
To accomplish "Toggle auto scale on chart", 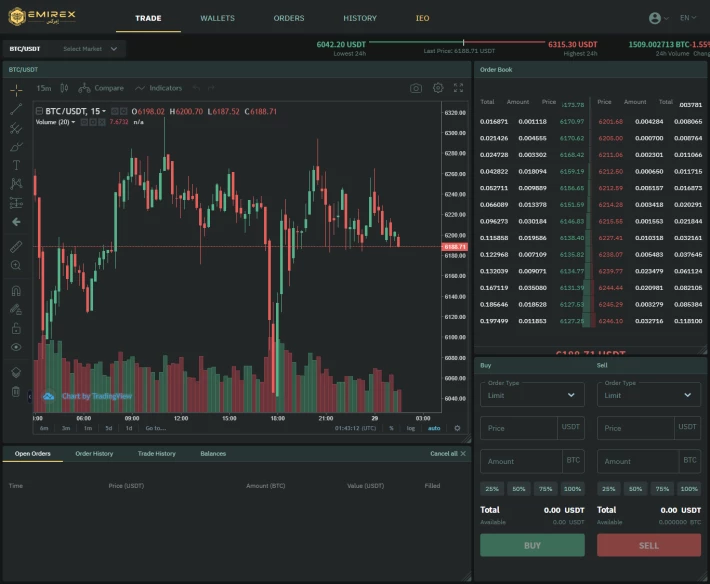I will click(x=434, y=428).
